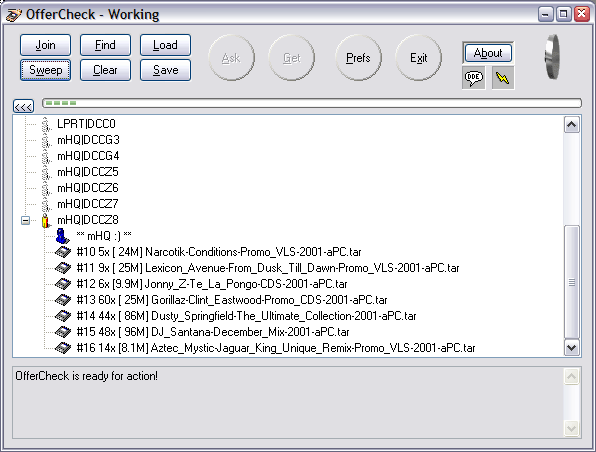This screenshot has height=452, width=596.
Task: Click pack icon for #10 Narcotik-Conditions
Action: pos(63,252)
